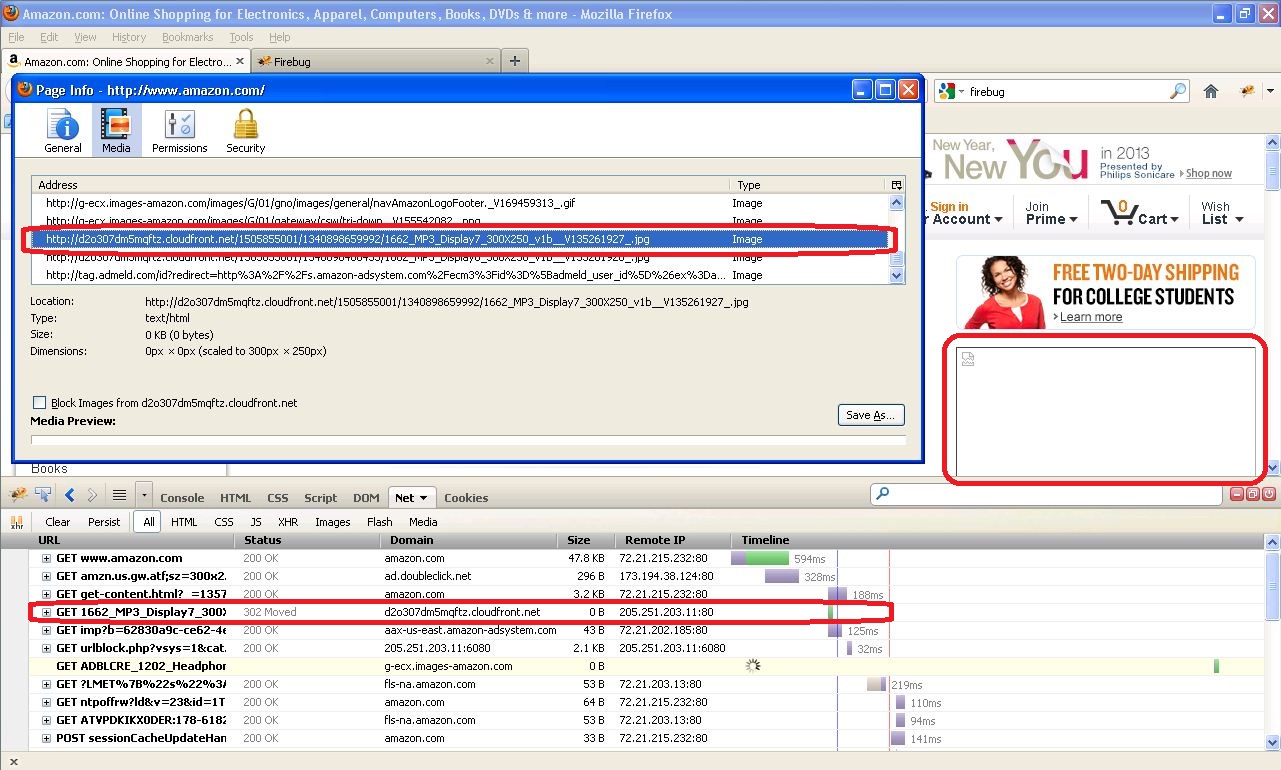The image size is (1281, 770).
Task: Open the Permissions section in Page Info
Action: 180,131
